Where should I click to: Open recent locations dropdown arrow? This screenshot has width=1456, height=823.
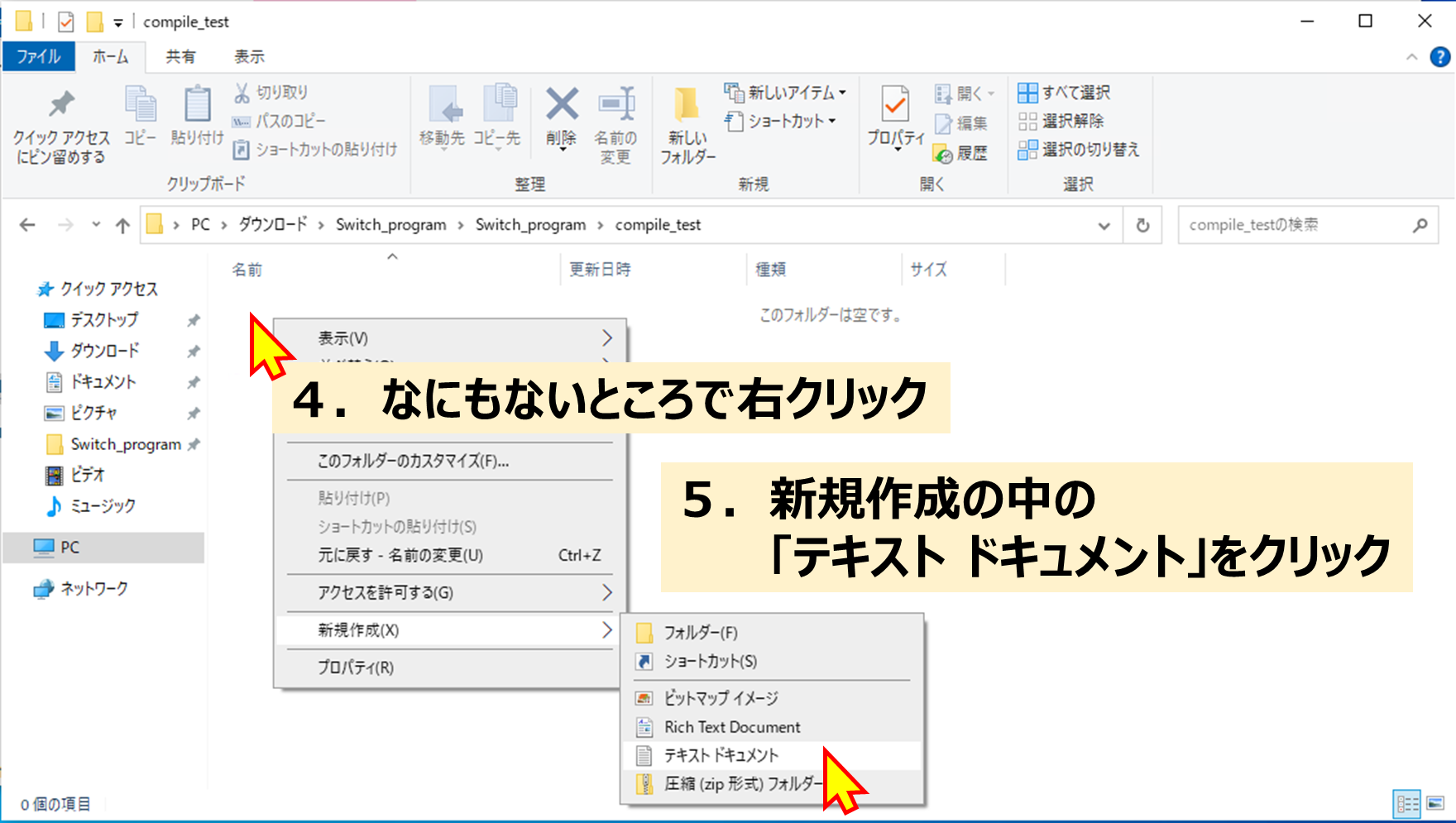click(96, 225)
